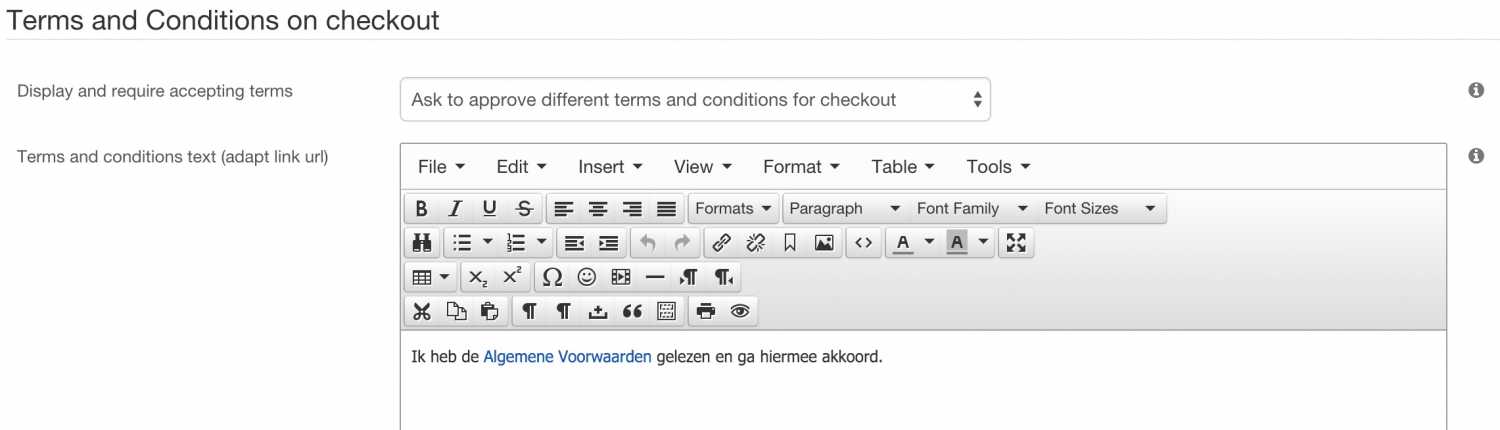1500x430 pixels.
Task: Open the Formats dropdown
Action: (734, 209)
